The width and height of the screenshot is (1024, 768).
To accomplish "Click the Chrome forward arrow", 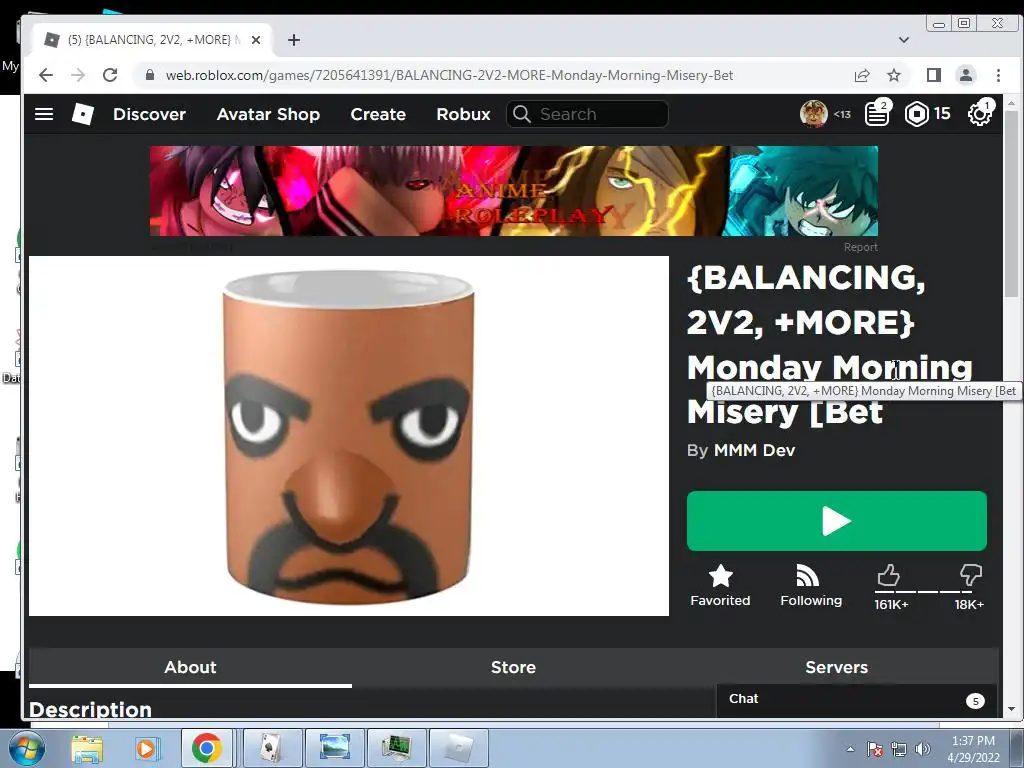I will (78, 75).
